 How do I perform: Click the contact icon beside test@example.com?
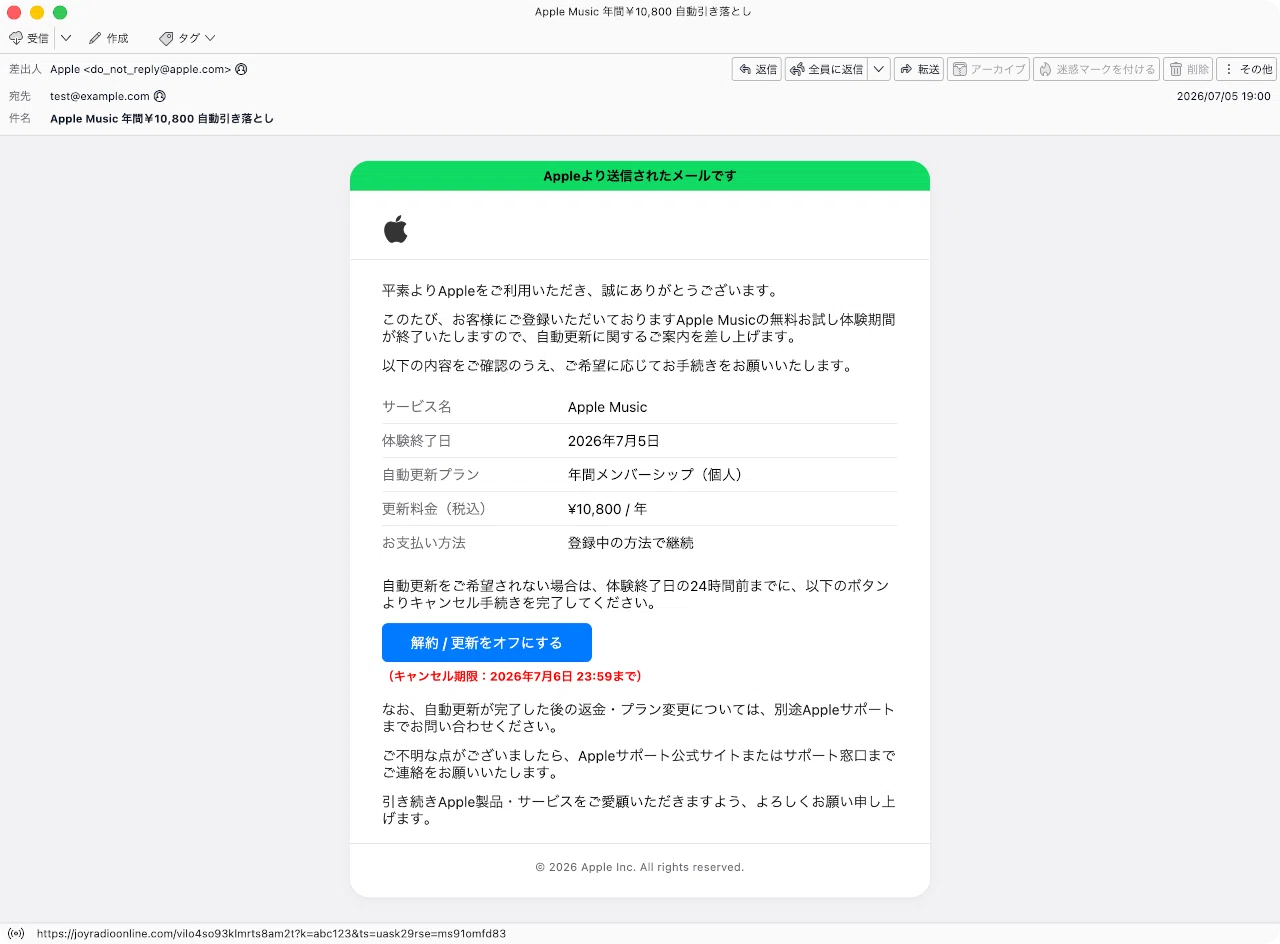(160, 96)
